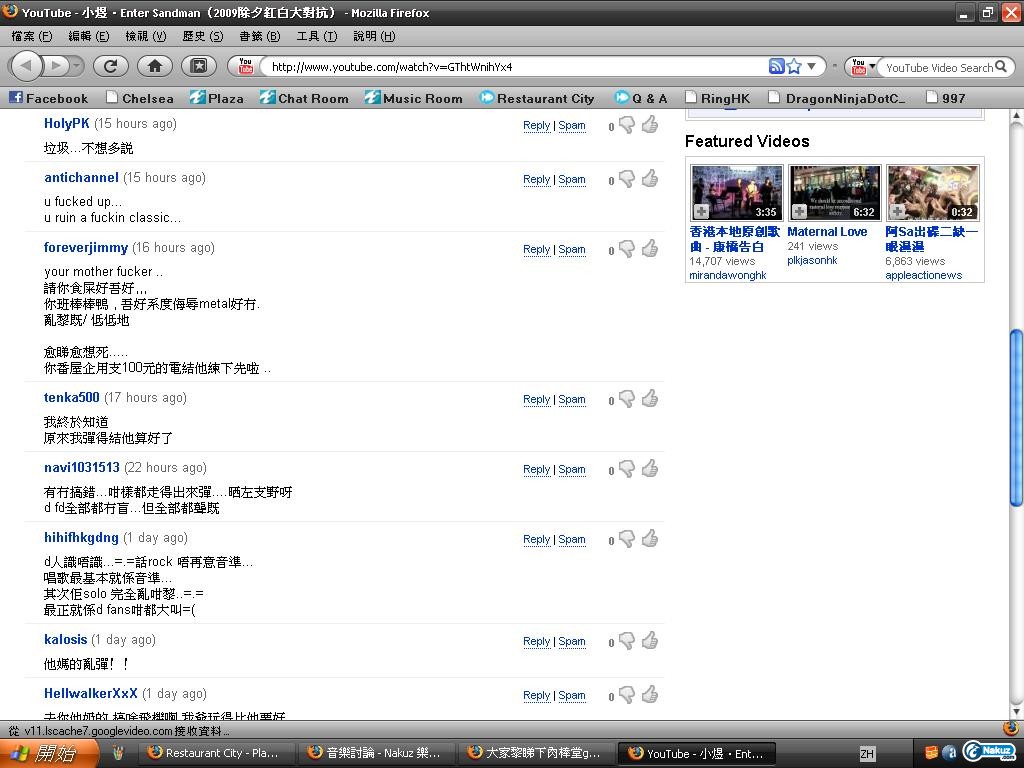Thumbs up antichannel's comment

click(650, 178)
